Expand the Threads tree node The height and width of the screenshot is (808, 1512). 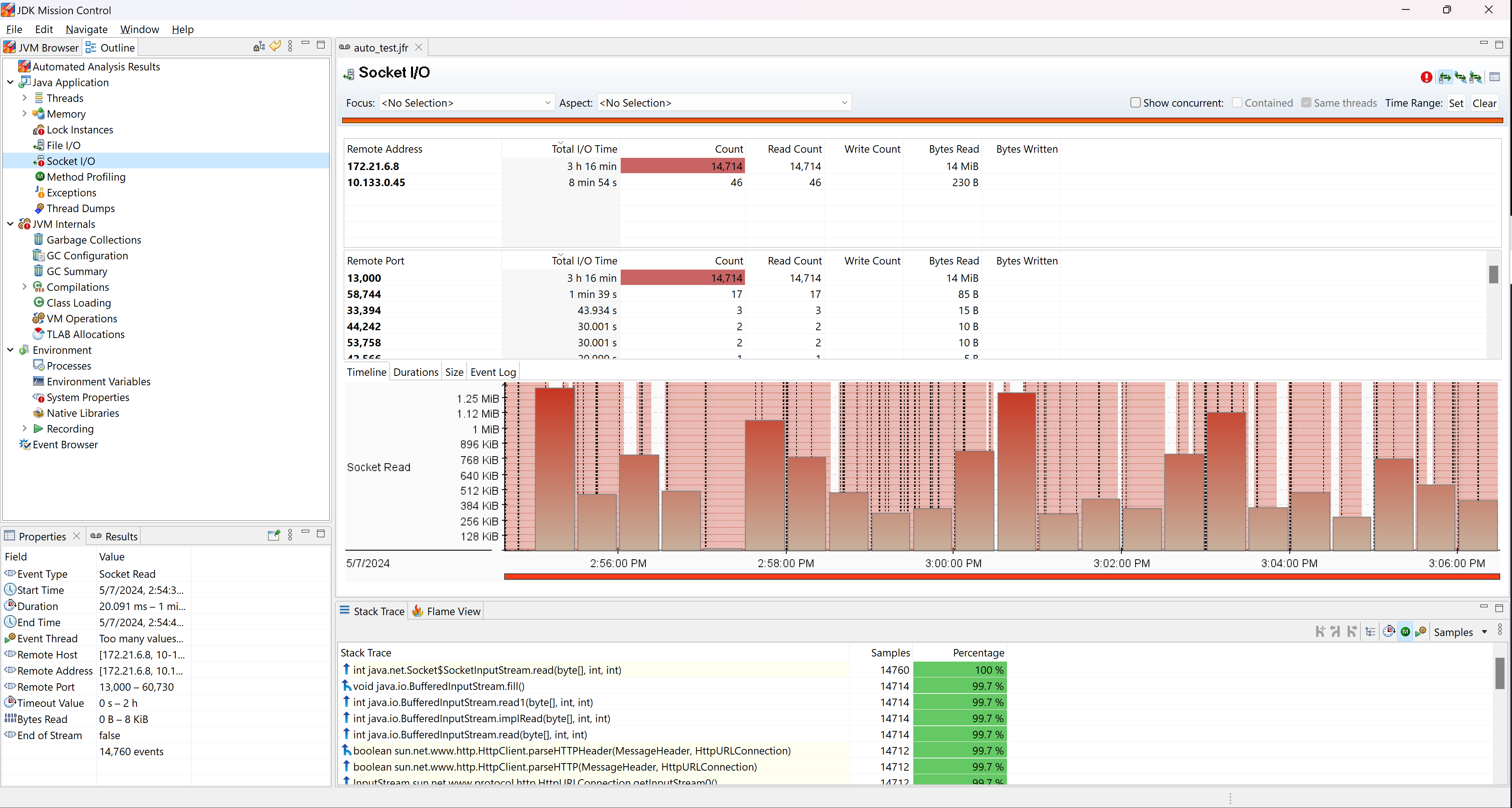coord(24,98)
